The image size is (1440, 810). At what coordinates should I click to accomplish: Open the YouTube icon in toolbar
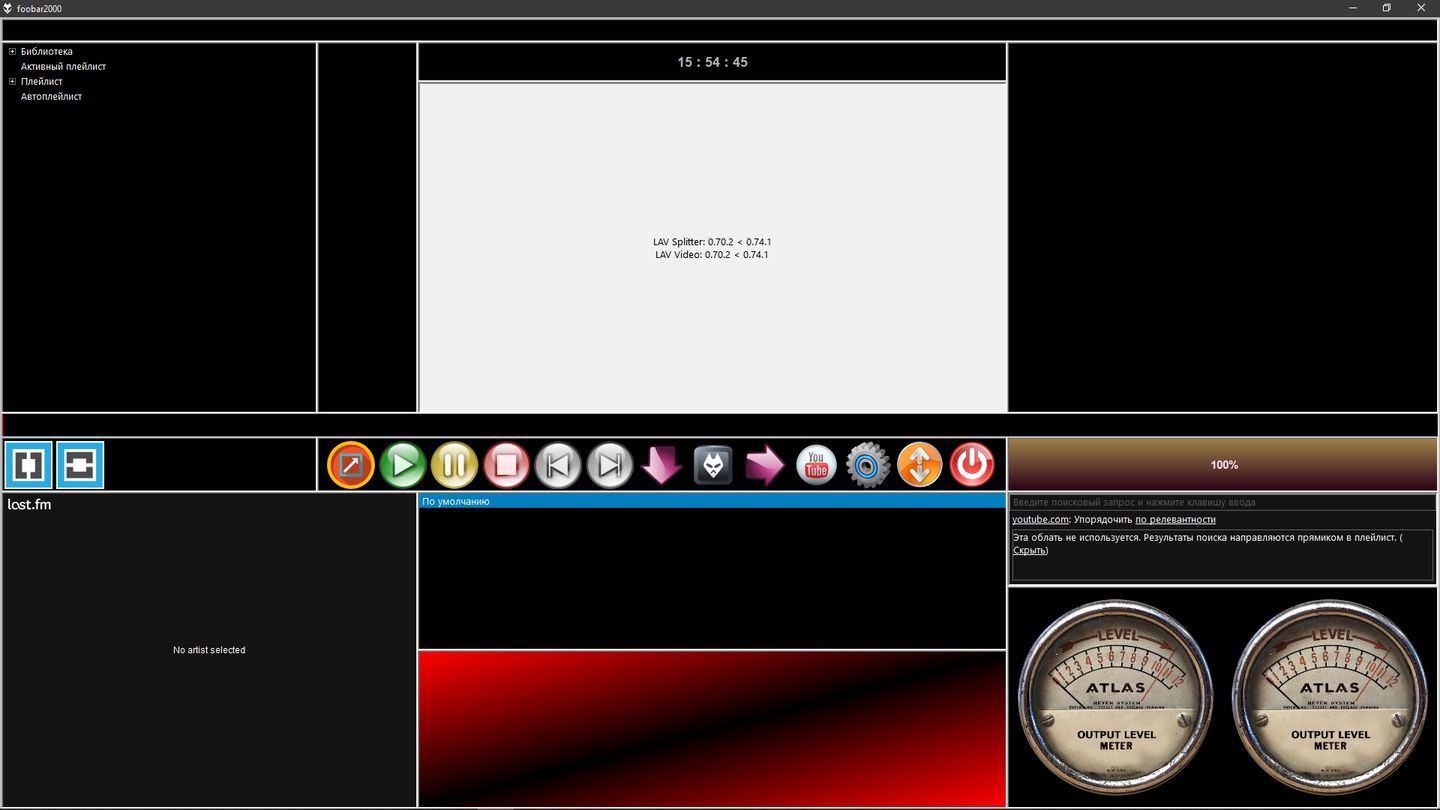(816, 465)
